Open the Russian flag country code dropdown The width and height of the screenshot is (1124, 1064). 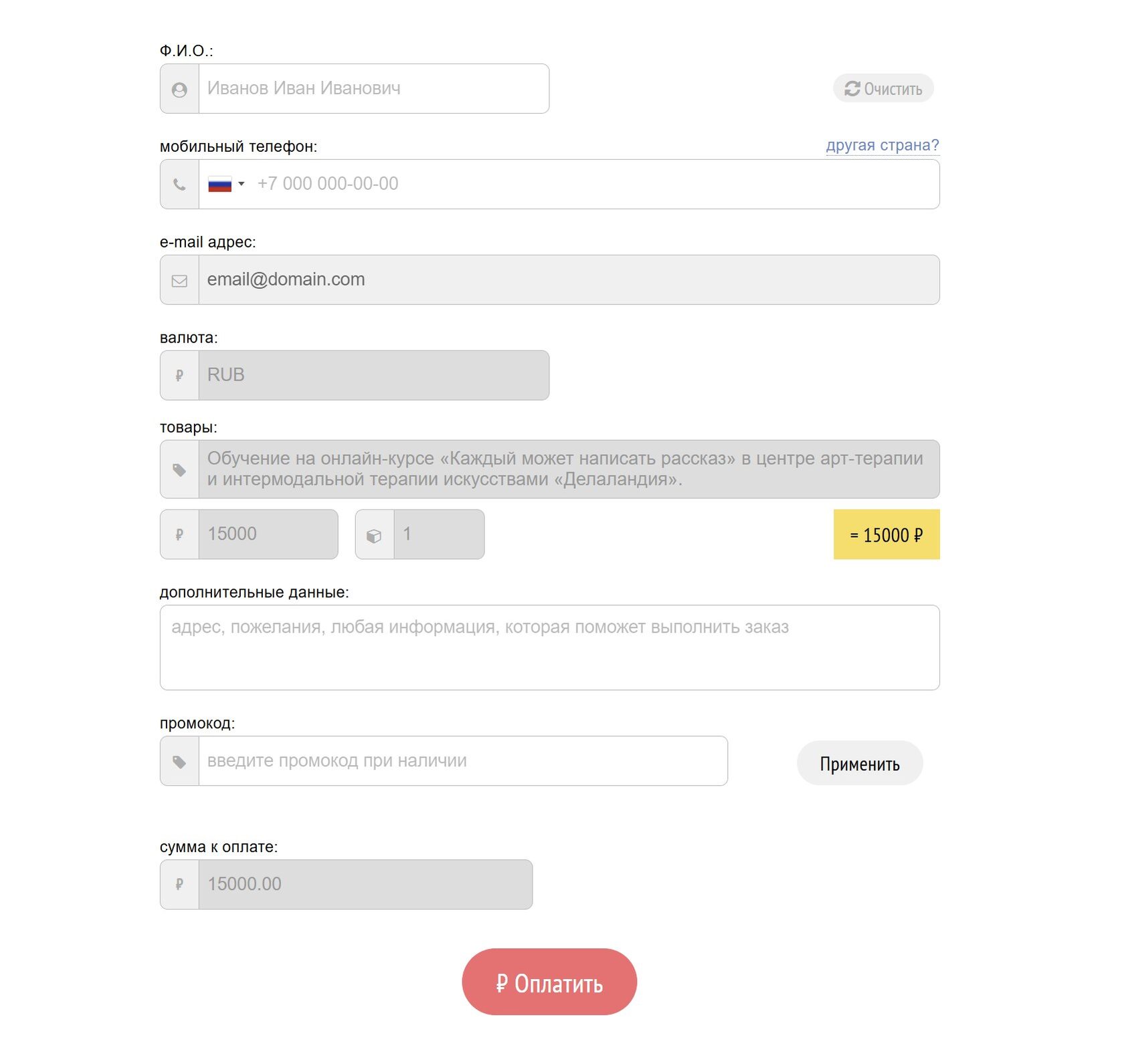point(226,184)
